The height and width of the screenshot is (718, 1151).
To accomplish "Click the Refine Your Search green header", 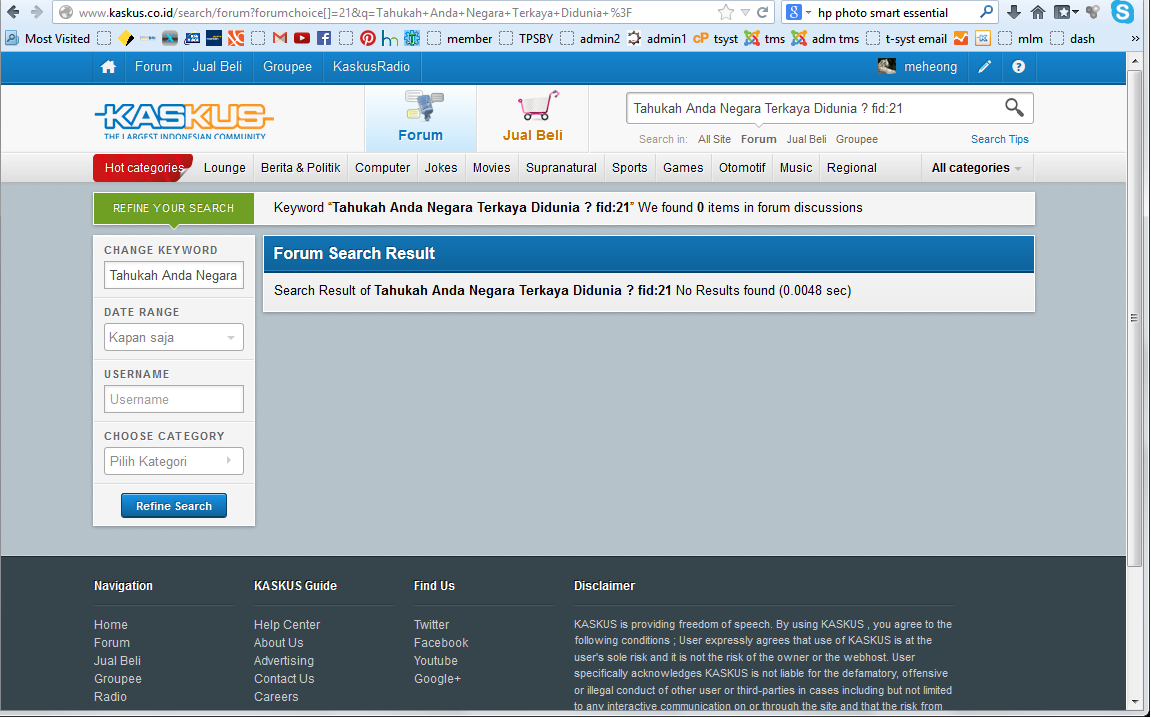I will pyautogui.click(x=173, y=208).
